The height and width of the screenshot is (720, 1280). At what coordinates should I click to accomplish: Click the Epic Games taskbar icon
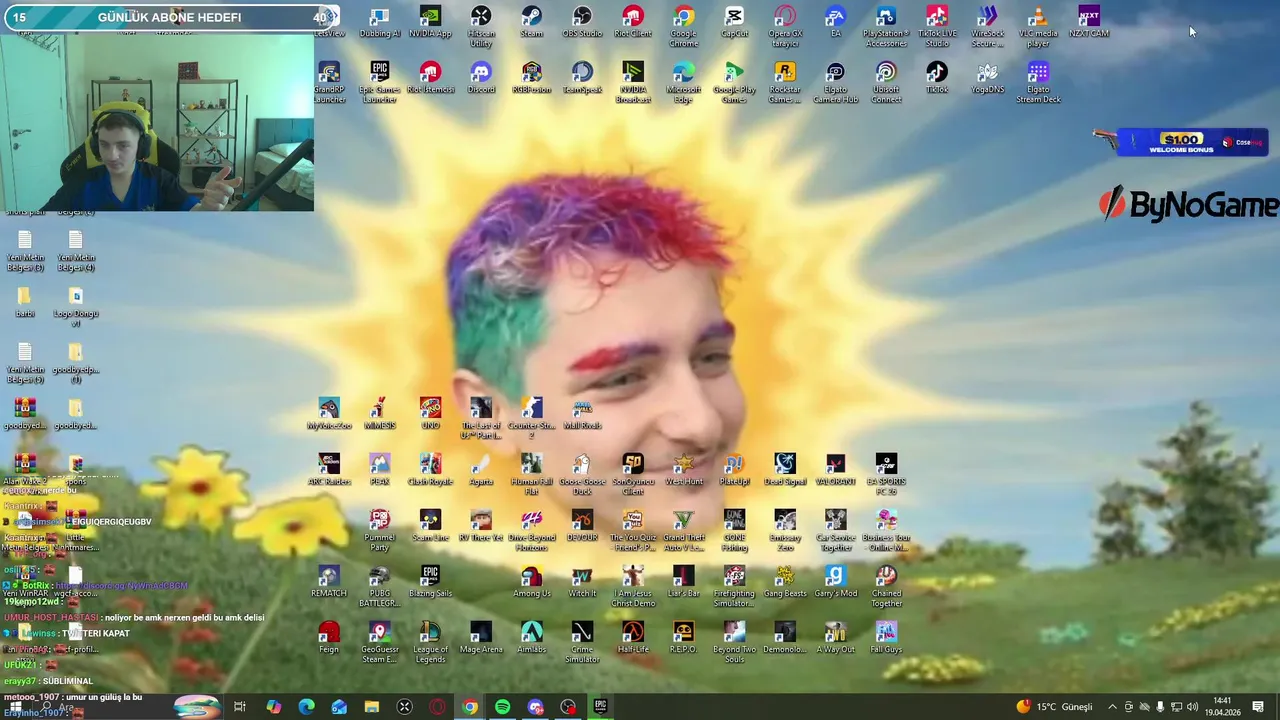click(600, 707)
